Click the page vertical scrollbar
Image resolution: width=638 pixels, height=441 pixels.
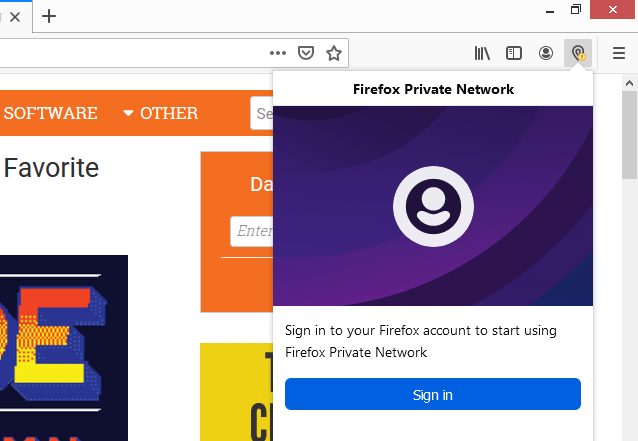click(x=630, y=250)
